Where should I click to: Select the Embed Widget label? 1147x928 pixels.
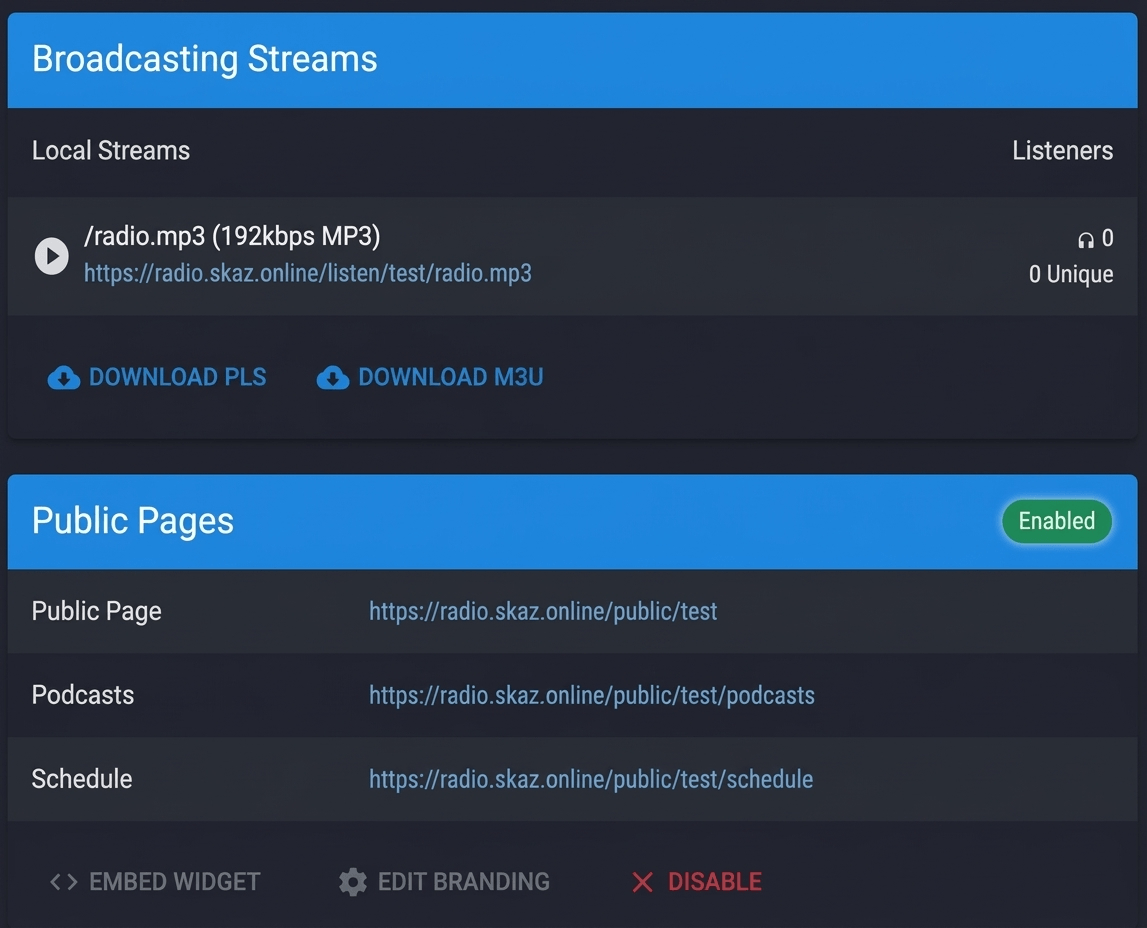pyautogui.click(x=175, y=882)
